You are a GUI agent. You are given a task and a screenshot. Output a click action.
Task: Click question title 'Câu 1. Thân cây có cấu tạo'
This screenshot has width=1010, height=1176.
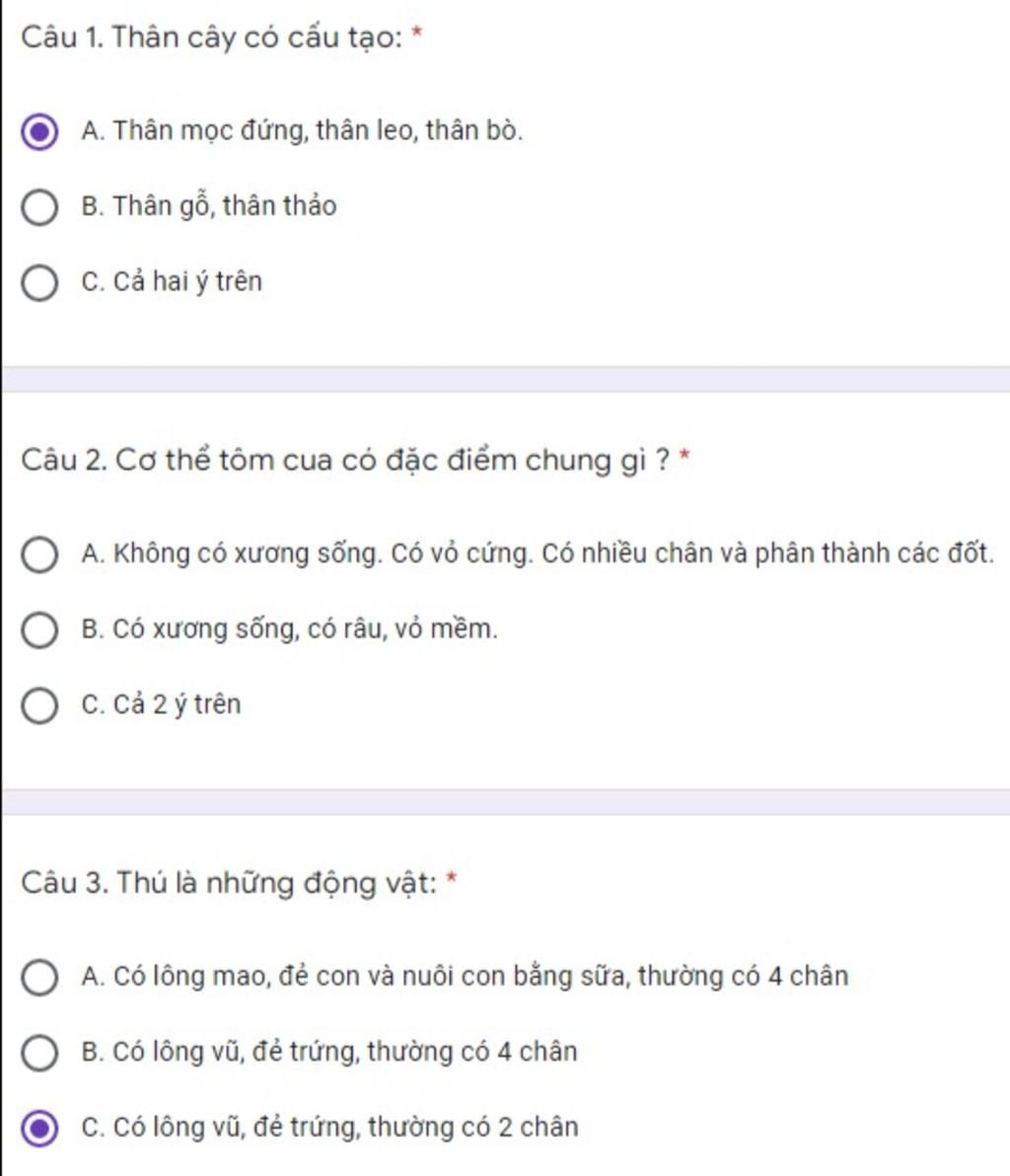coord(212,37)
